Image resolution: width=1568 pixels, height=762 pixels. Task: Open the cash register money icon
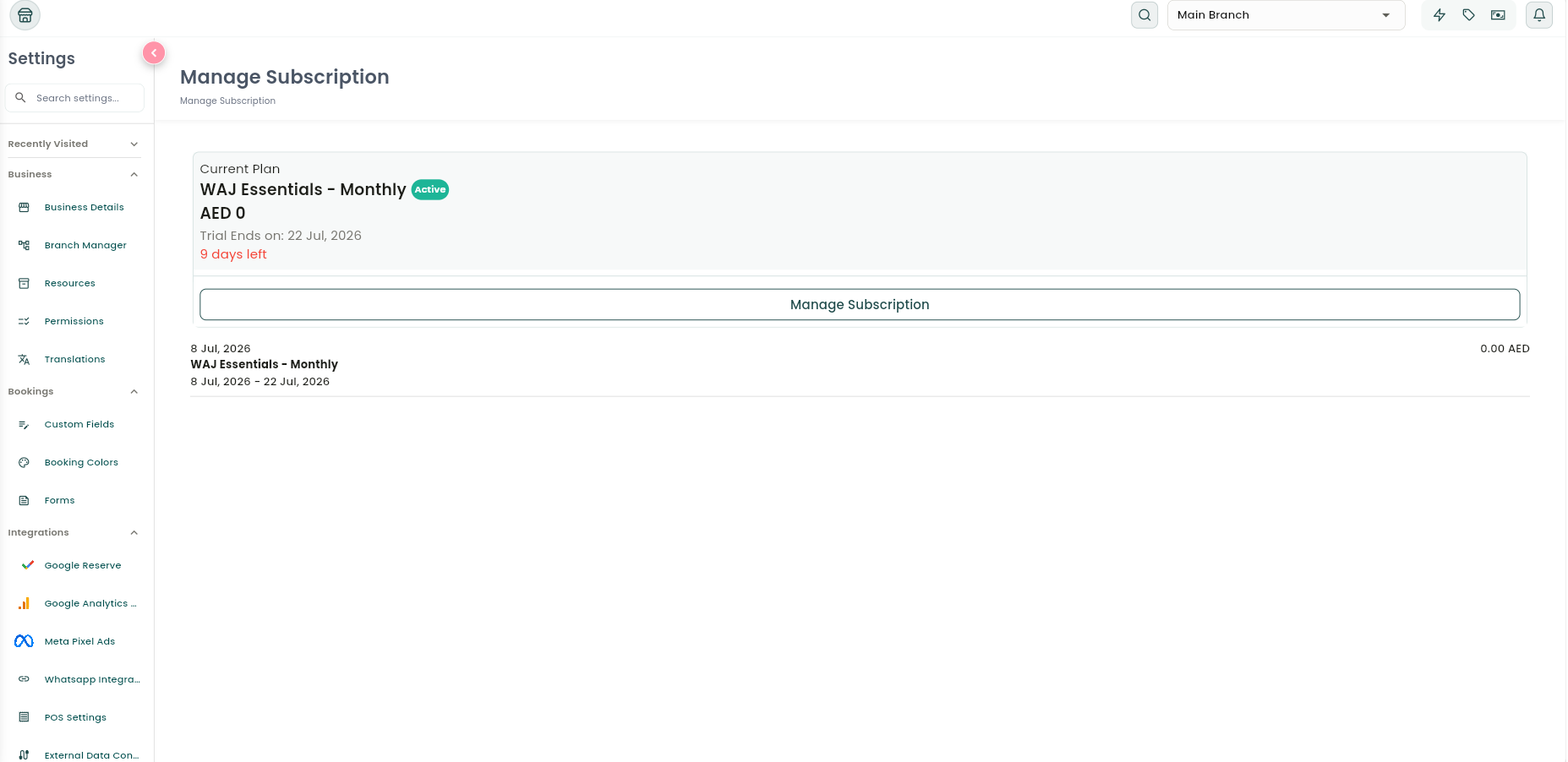(x=1498, y=15)
